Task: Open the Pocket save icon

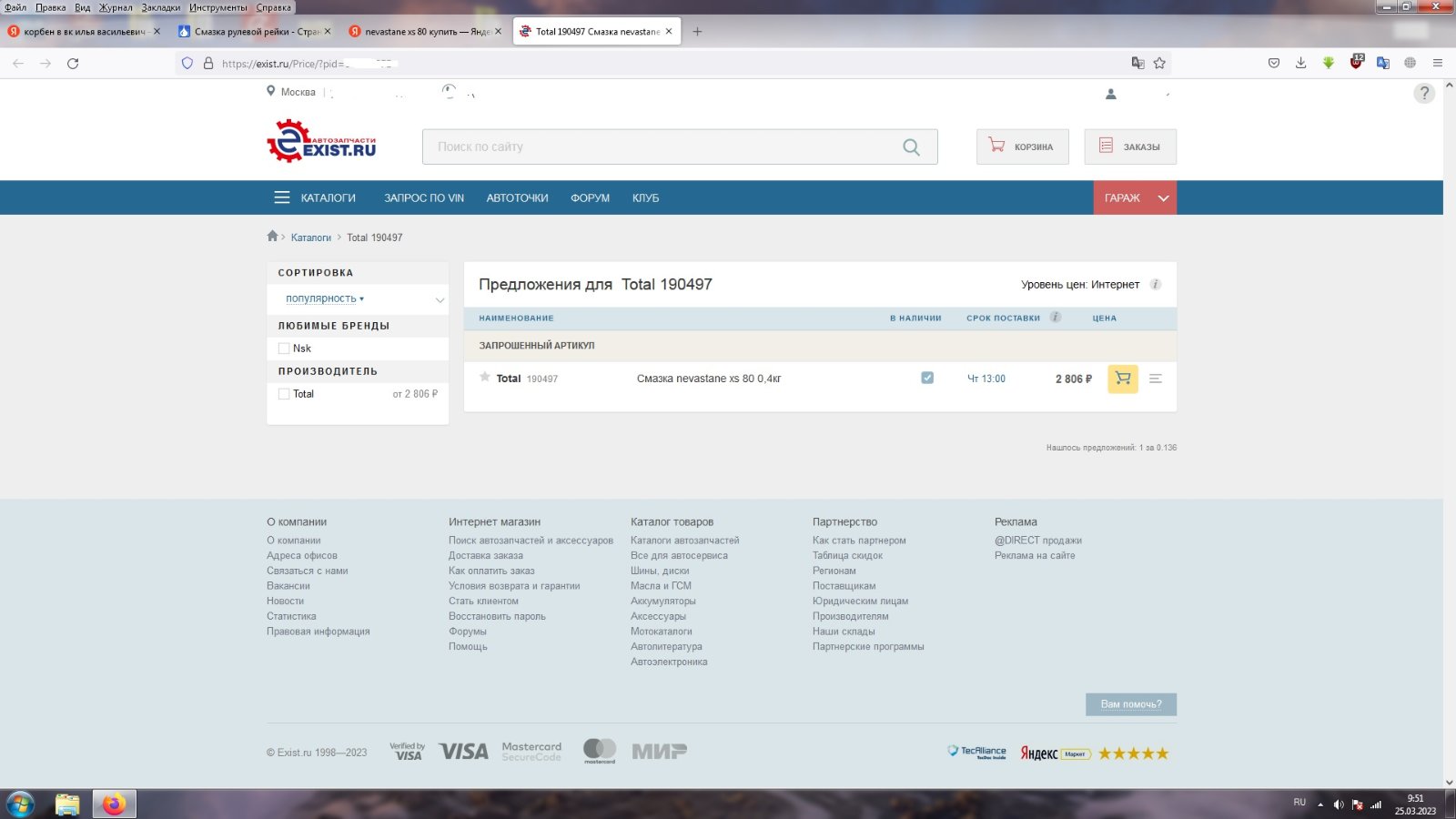Action: (x=1274, y=63)
